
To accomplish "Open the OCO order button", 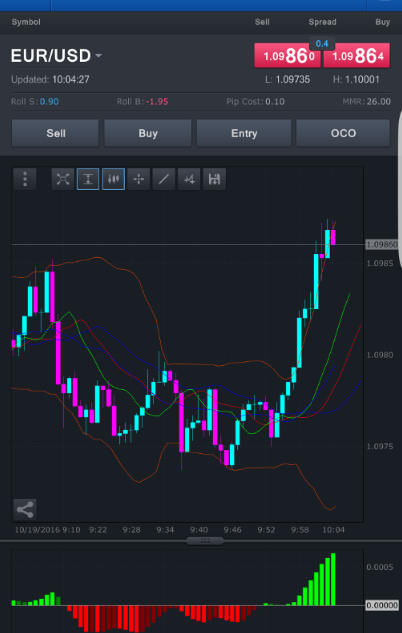I will click(343, 133).
